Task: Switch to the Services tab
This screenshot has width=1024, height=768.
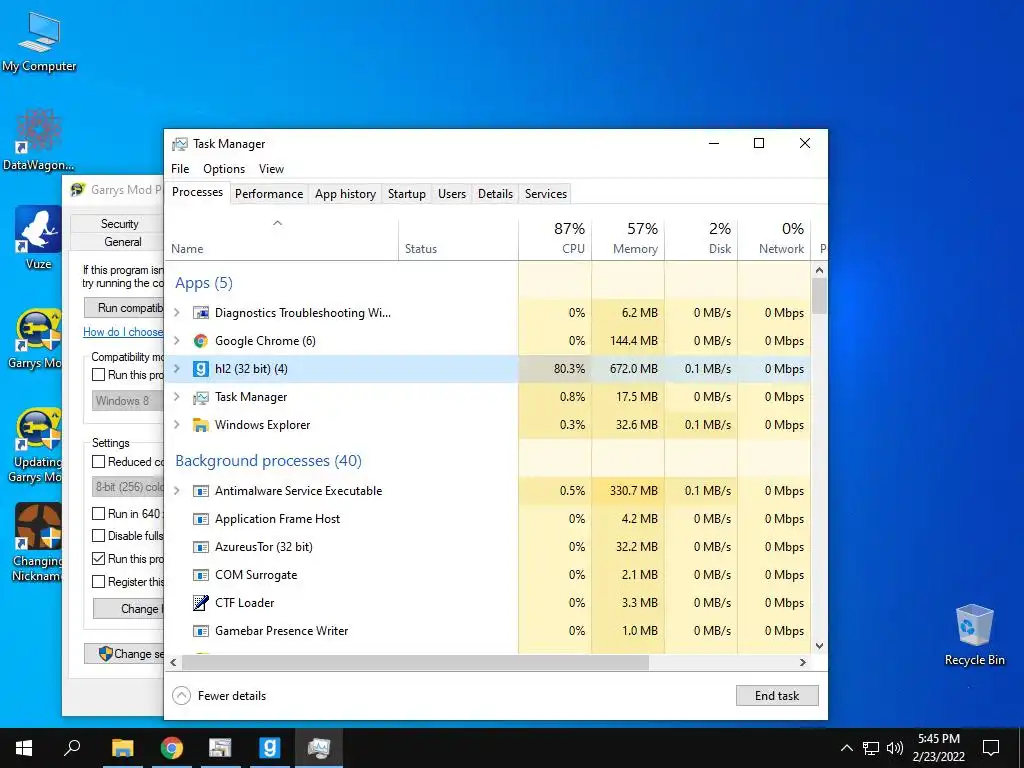Action: [x=546, y=194]
